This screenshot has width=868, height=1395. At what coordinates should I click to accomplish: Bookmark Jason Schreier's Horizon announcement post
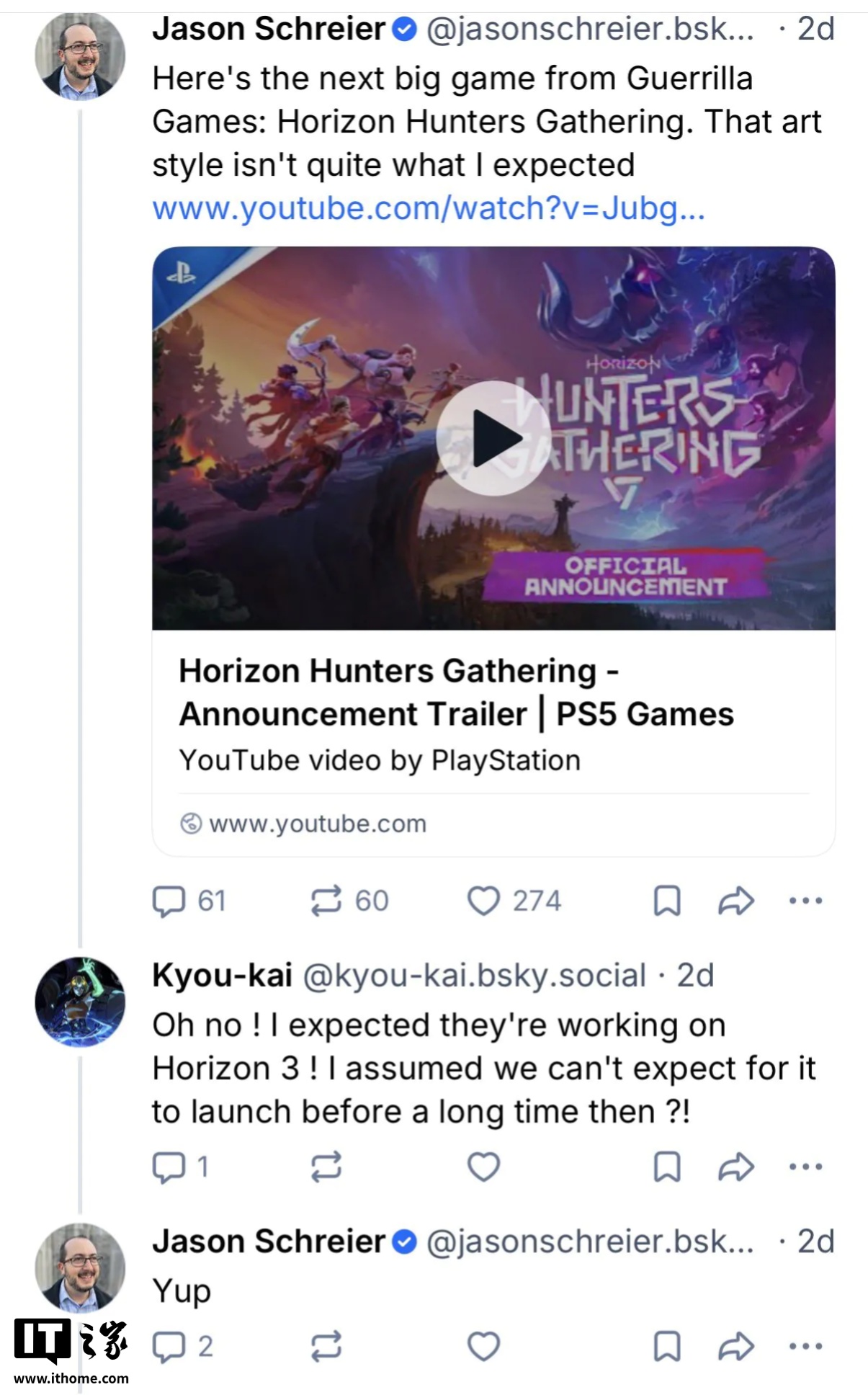pyautogui.click(x=666, y=901)
